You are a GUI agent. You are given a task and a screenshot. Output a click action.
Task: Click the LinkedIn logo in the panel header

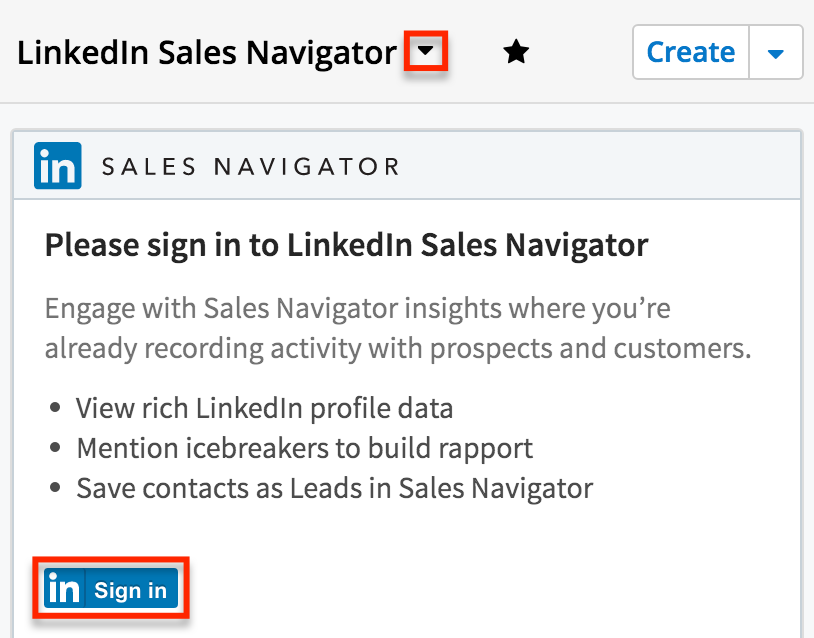[x=57, y=165]
